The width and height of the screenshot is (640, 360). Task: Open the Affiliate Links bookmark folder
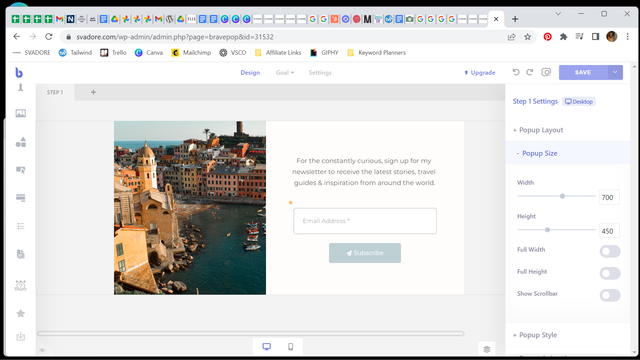coord(278,52)
